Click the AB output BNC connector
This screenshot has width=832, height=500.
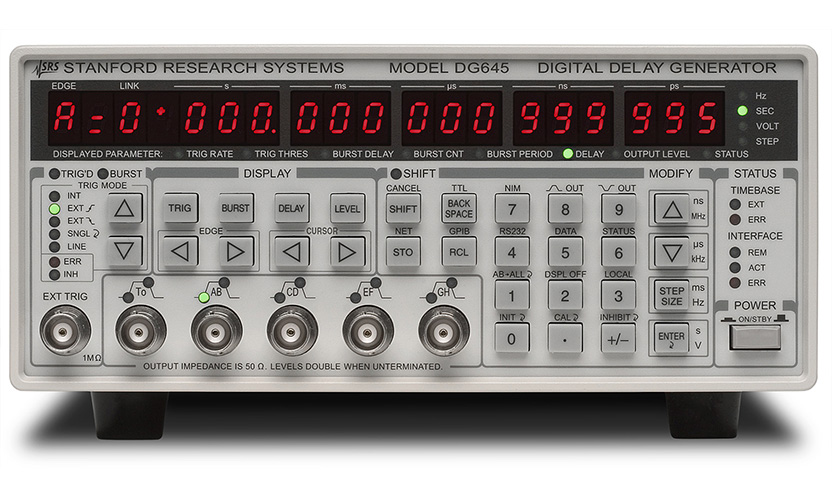(x=215, y=332)
